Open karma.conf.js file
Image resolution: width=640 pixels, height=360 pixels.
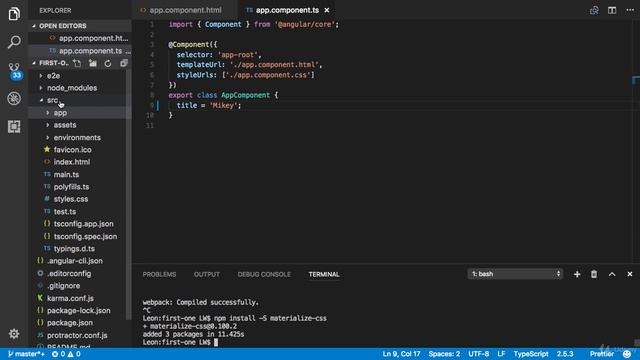click(70, 298)
